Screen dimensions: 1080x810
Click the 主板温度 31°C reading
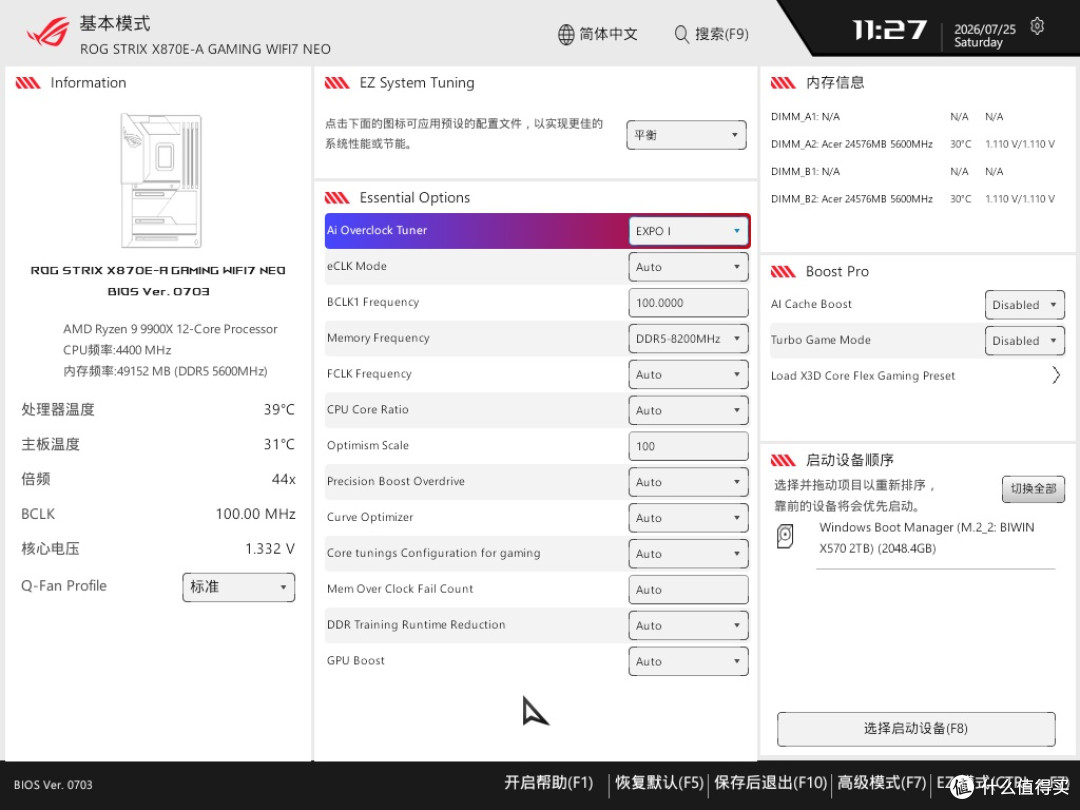(158, 444)
